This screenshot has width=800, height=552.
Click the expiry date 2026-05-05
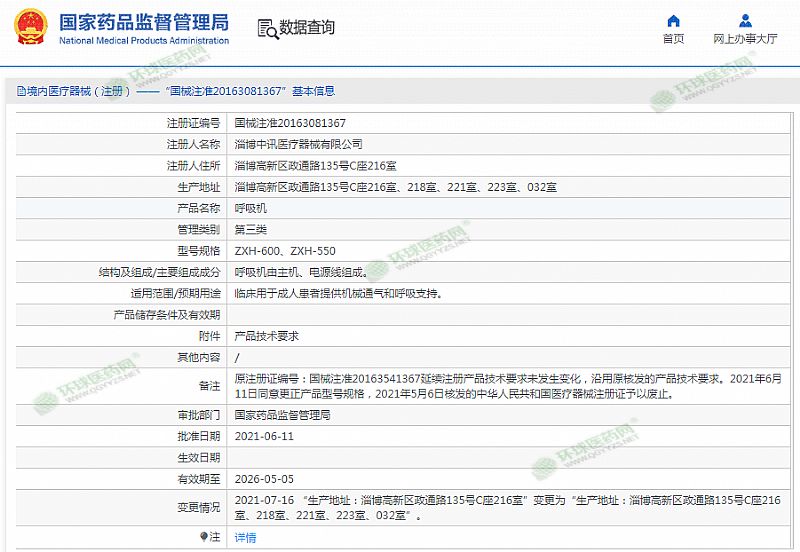tap(264, 478)
